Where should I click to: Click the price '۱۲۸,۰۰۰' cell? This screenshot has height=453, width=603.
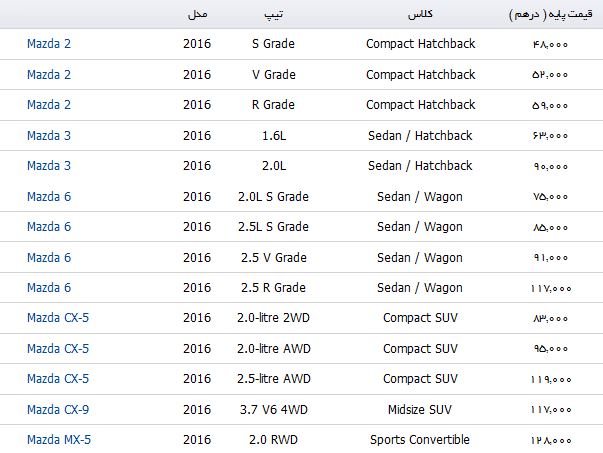pos(551,440)
